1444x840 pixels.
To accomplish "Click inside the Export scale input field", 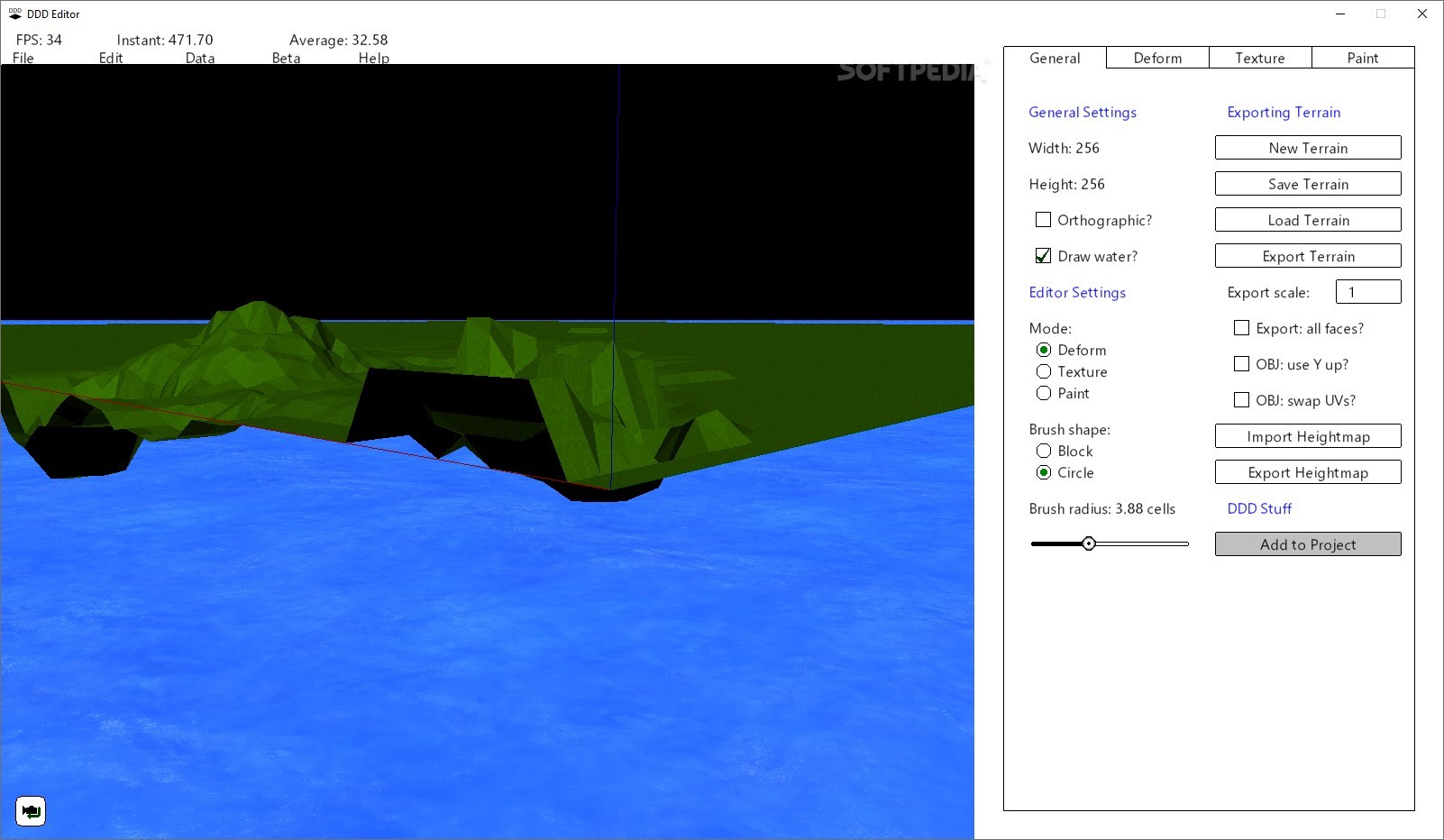I will [x=1368, y=292].
